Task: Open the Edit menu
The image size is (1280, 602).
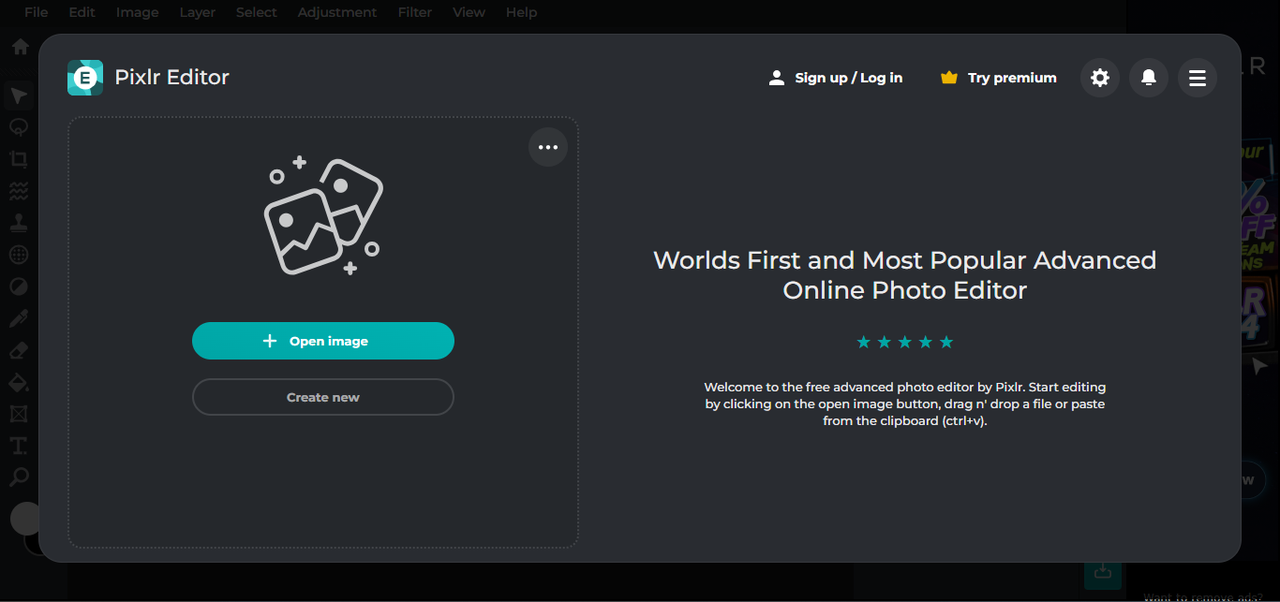Action: click(x=82, y=12)
